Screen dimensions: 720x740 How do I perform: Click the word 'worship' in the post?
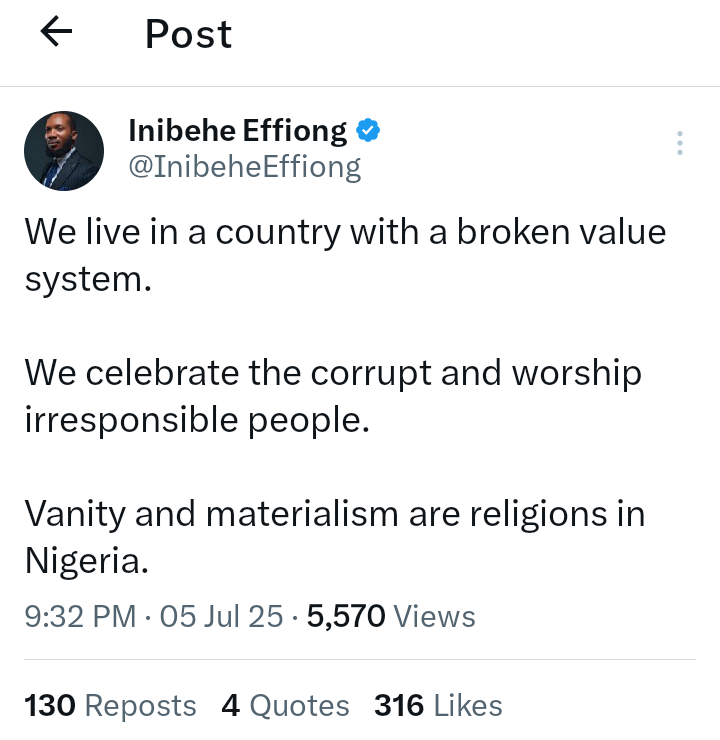pyautogui.click(x=576, y=373)
